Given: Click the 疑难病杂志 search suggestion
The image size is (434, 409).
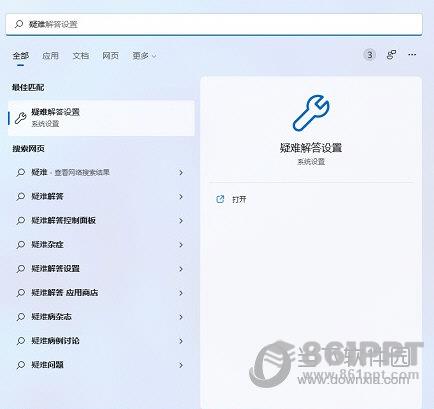Looking at the screenshot, I should [x=101, y=317].
